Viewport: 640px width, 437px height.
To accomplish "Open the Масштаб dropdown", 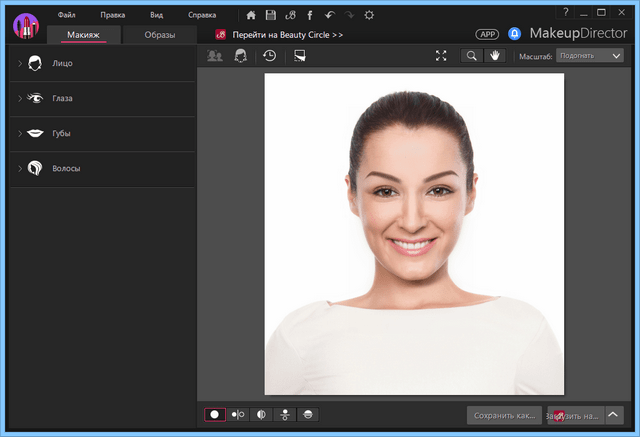I will pyautogui.click(x=589, y=56).
